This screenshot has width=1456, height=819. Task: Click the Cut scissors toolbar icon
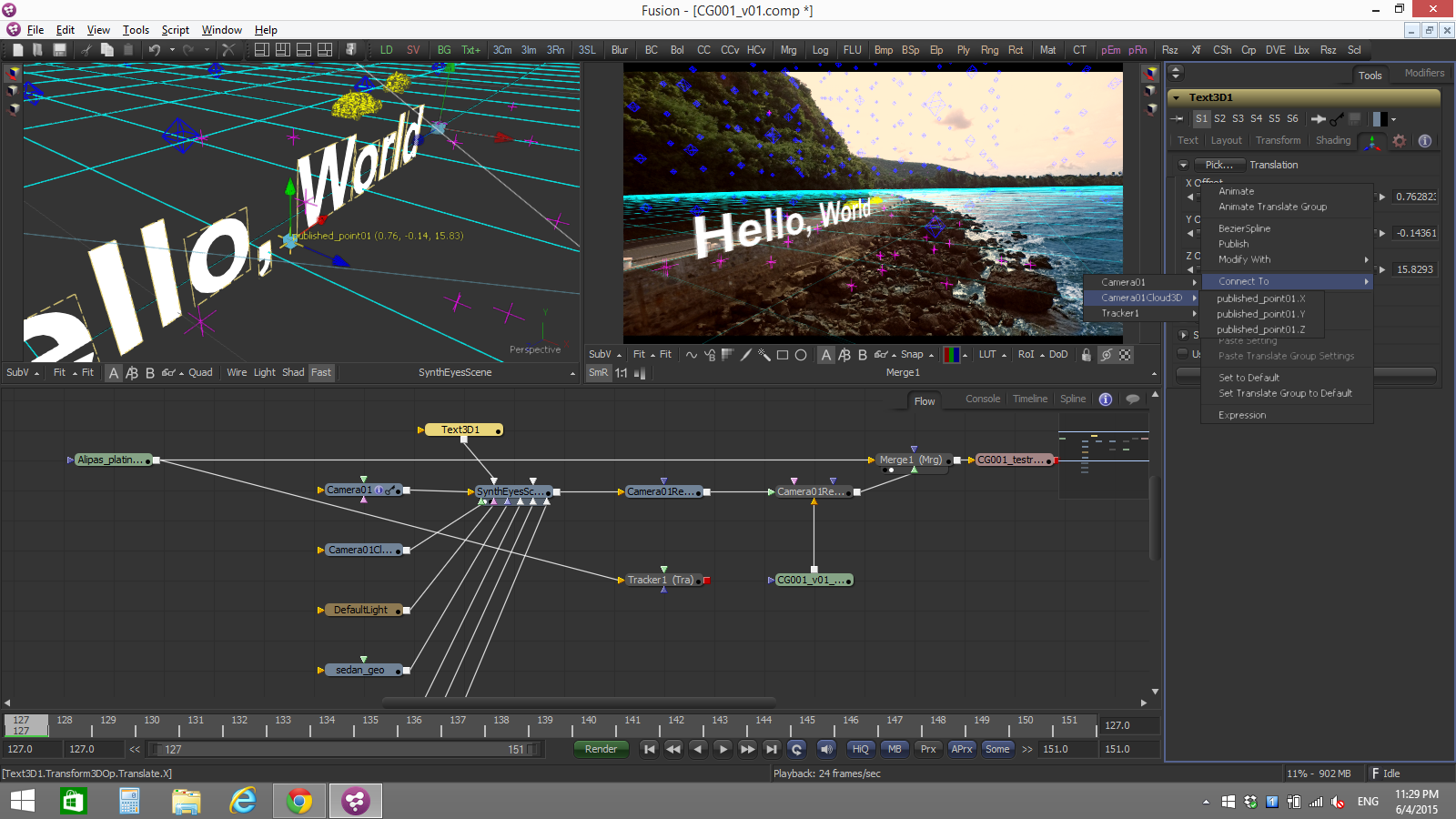coord(86,50)
